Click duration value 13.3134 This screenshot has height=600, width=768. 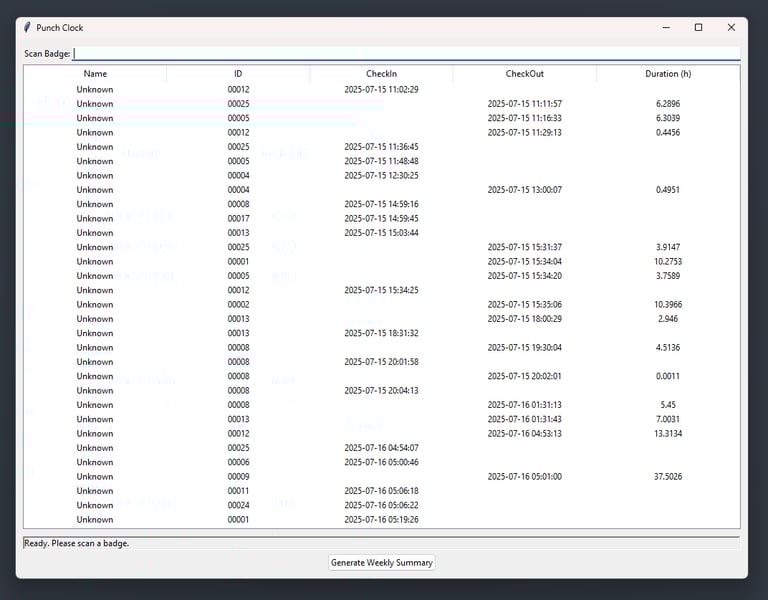[x=668, y=433]
